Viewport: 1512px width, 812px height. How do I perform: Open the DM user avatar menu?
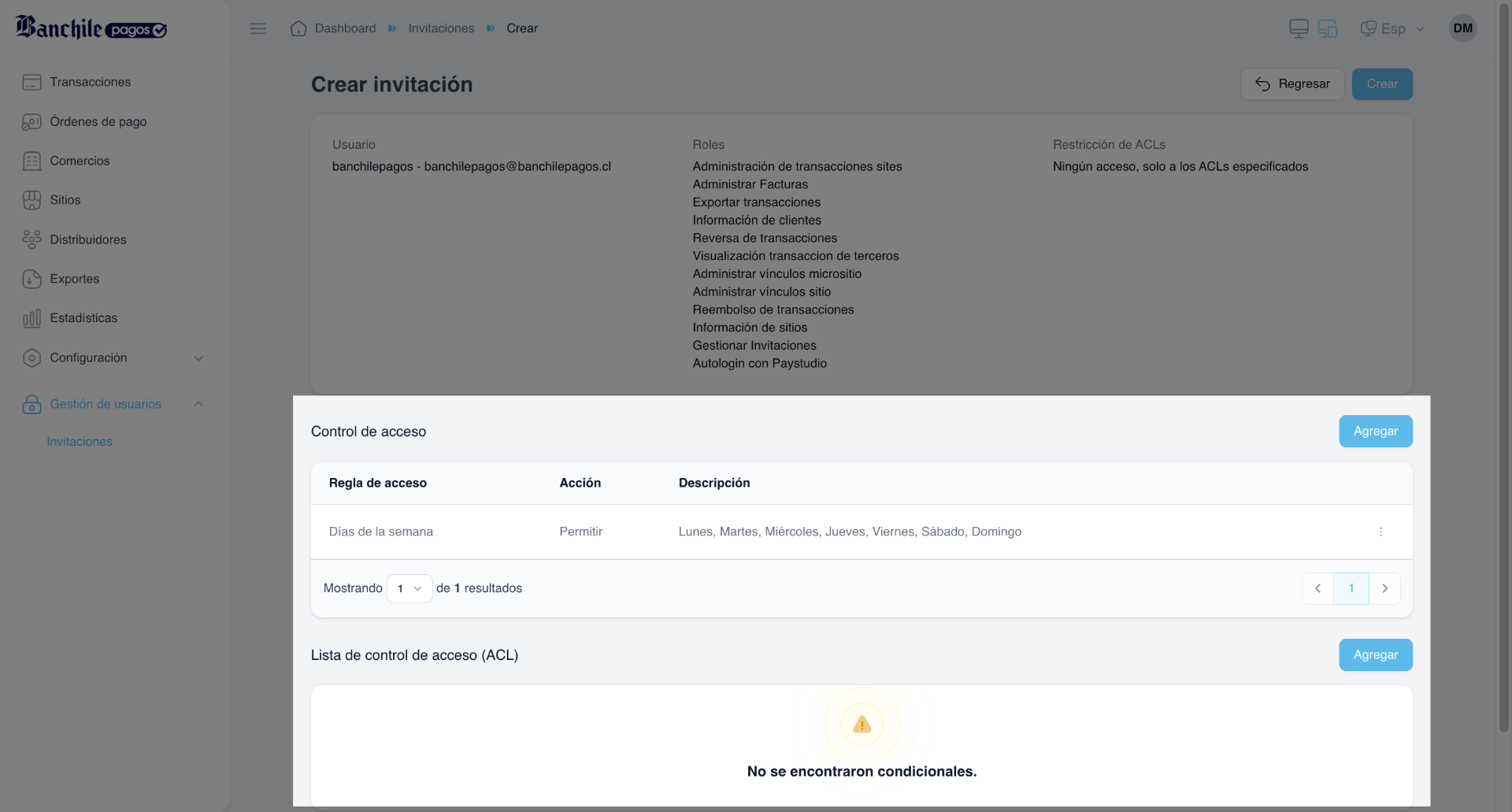(1462, 28)
